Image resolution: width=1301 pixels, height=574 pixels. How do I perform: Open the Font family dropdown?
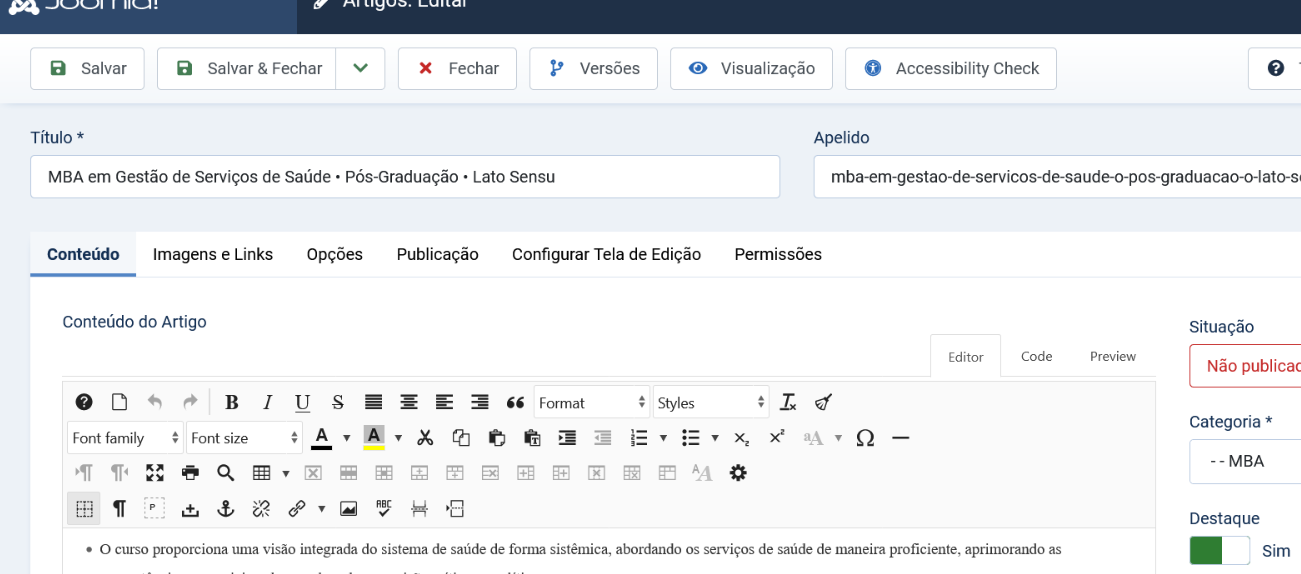125,438
